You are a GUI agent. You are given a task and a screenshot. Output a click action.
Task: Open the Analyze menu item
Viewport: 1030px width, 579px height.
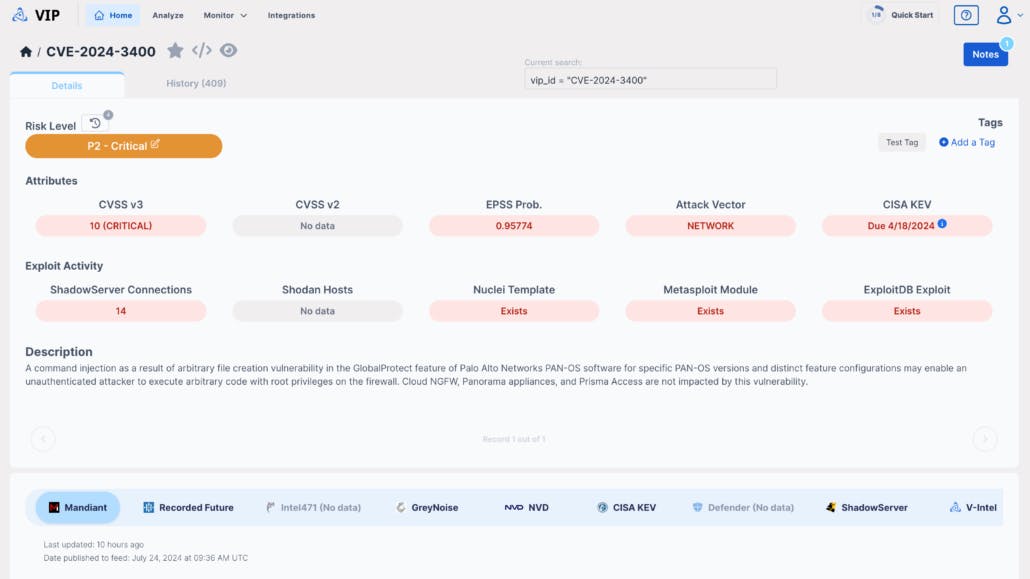168,15
